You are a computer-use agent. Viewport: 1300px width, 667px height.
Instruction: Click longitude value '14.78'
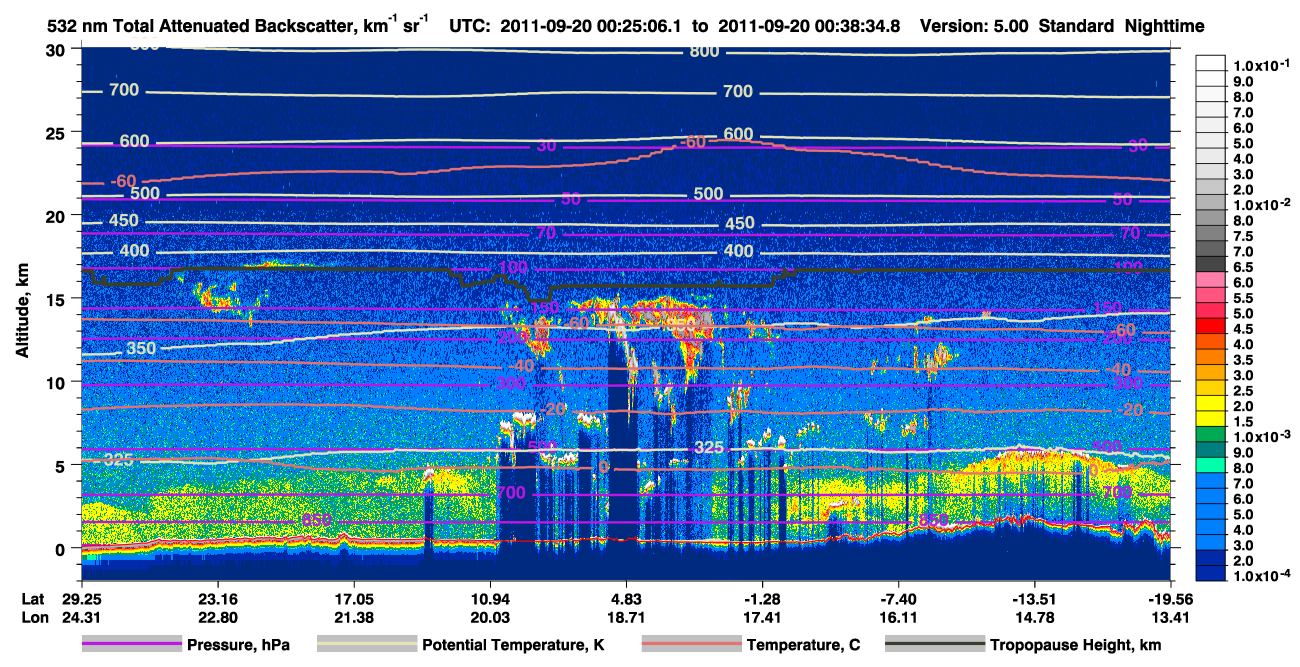point(1034,617)
